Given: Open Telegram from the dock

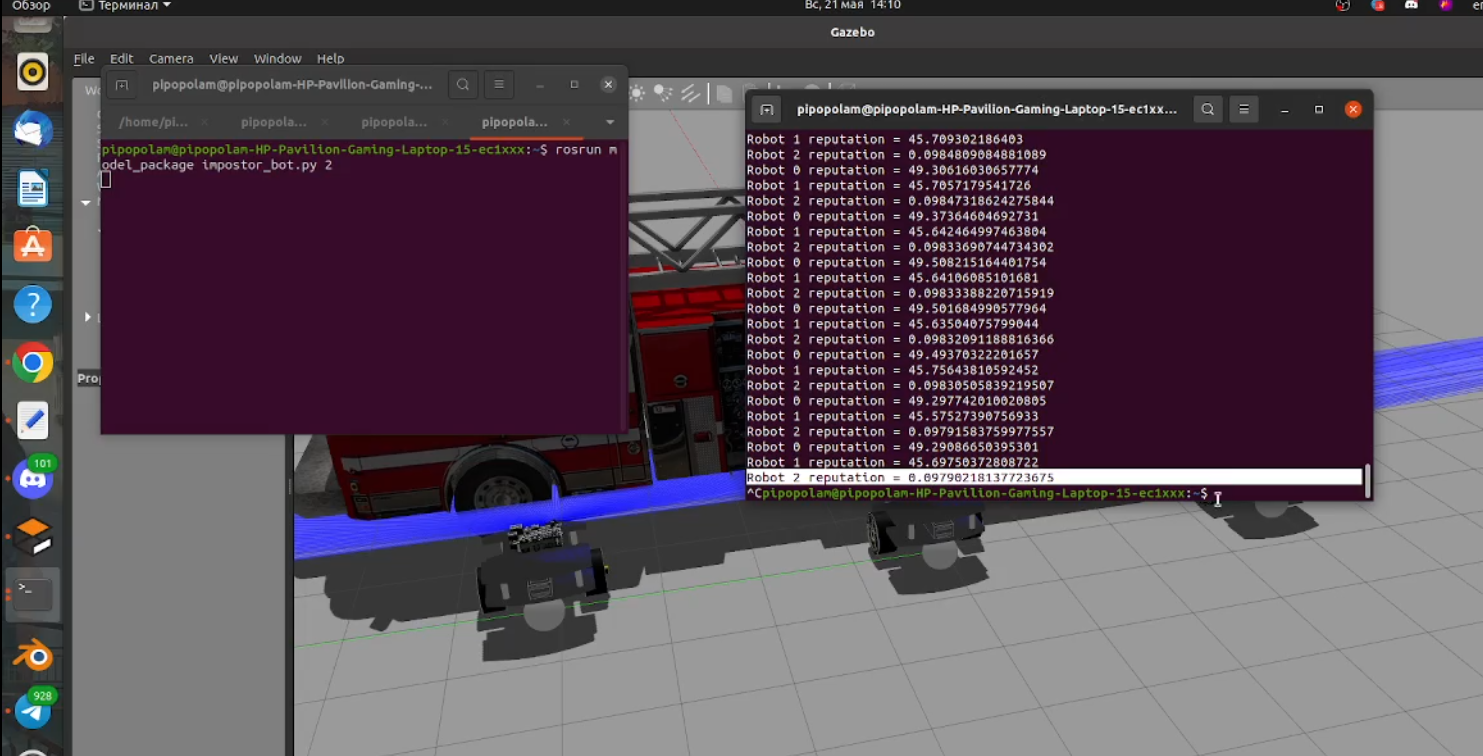Looking at the screenshot, I should coord(33,711).
